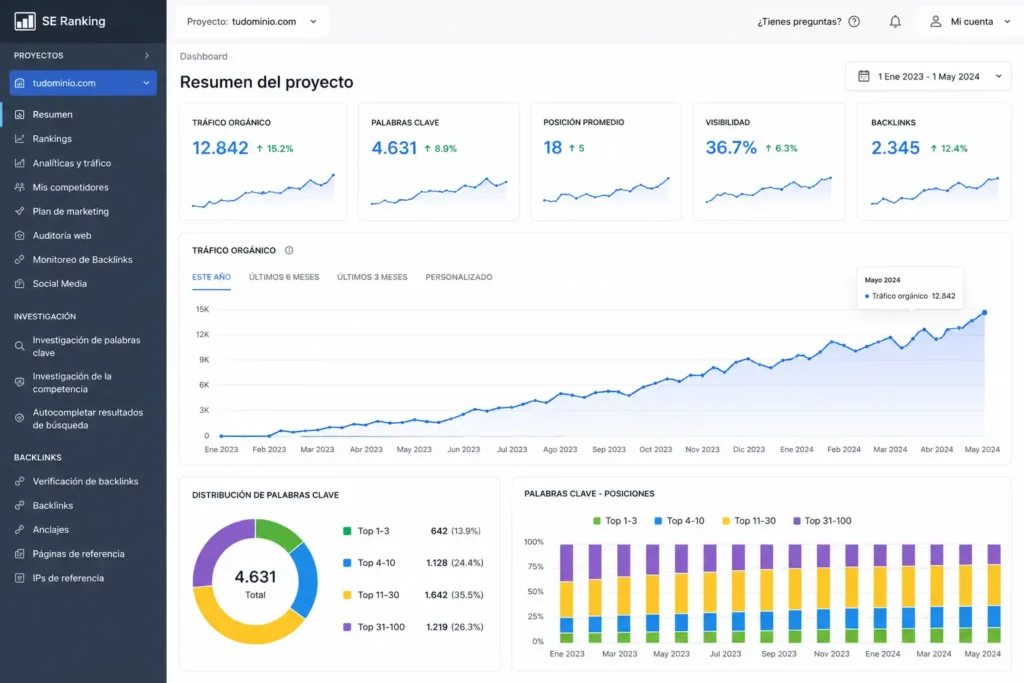Click the 1.642 (35.5%) value
The image size is (1024, 683).
coord(454,595)
